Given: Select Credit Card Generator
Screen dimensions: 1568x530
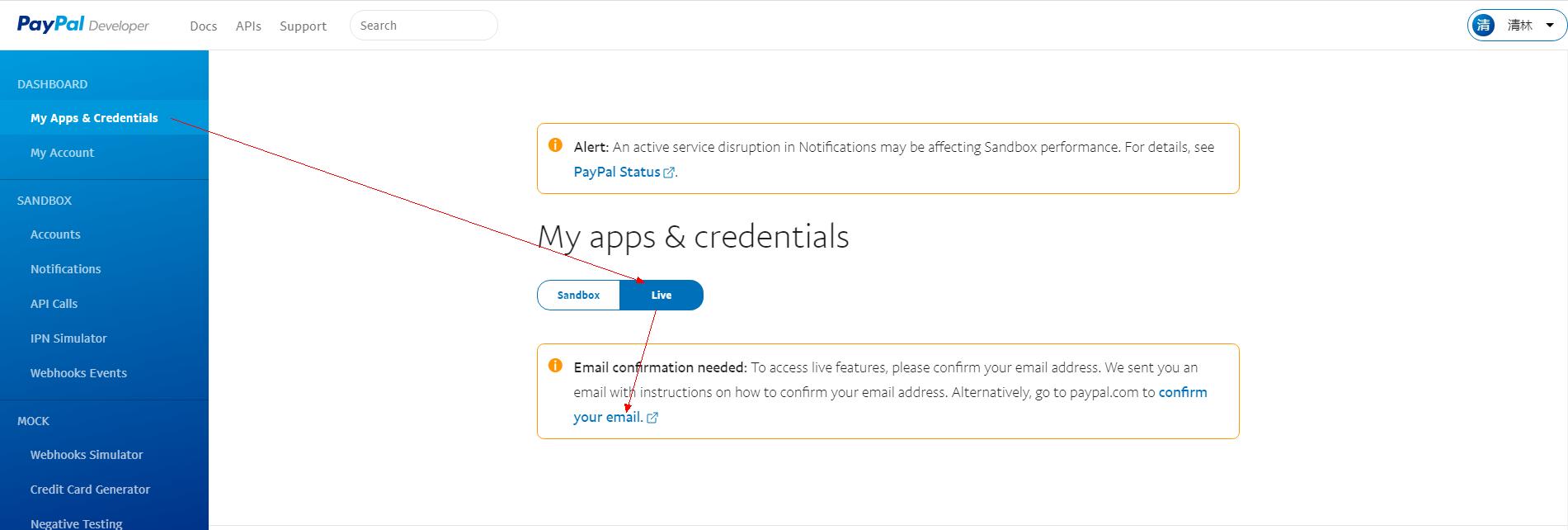Looking at the screenshot, I should point(90,490).
